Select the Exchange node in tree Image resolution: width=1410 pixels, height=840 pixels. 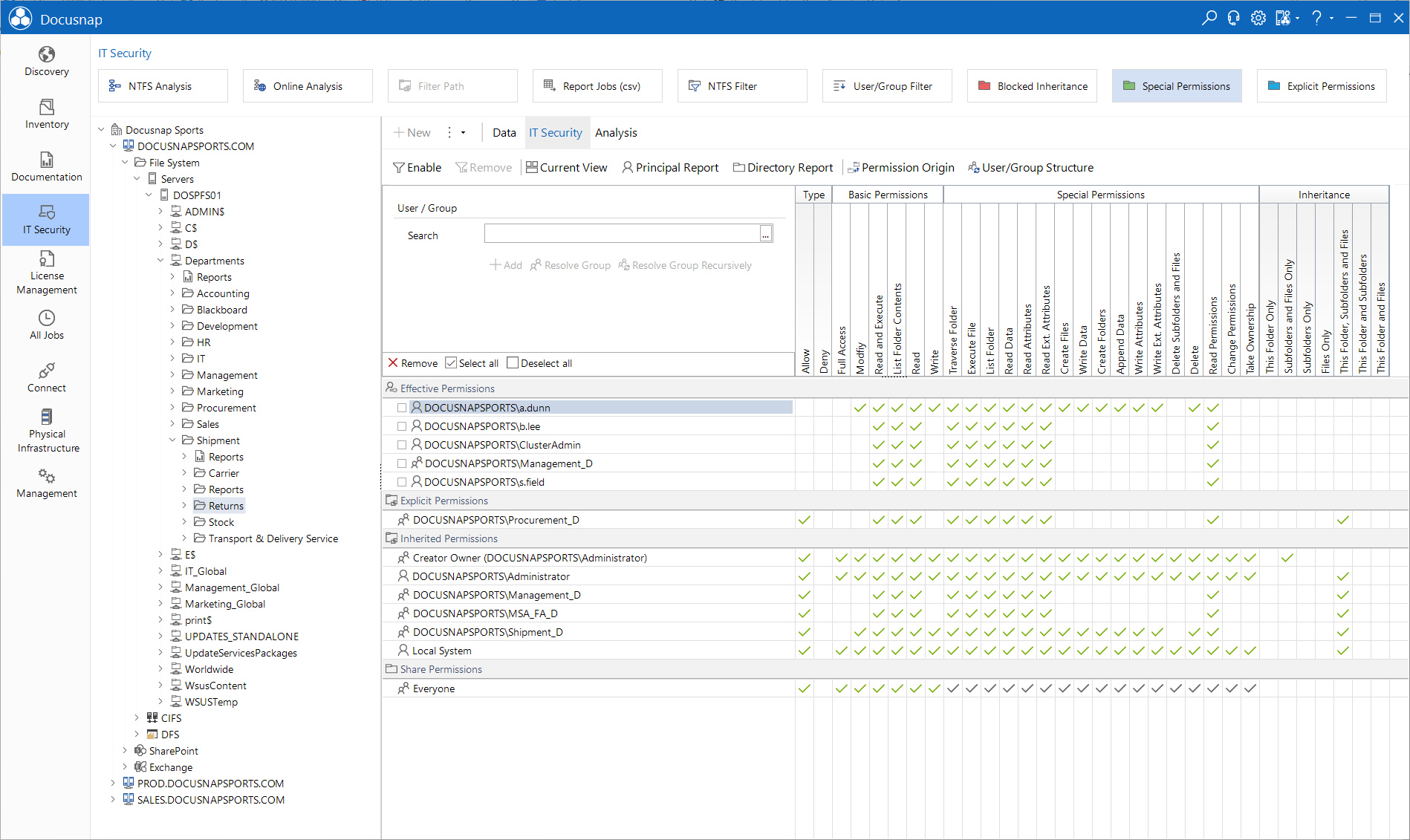(x=163, y=767)
